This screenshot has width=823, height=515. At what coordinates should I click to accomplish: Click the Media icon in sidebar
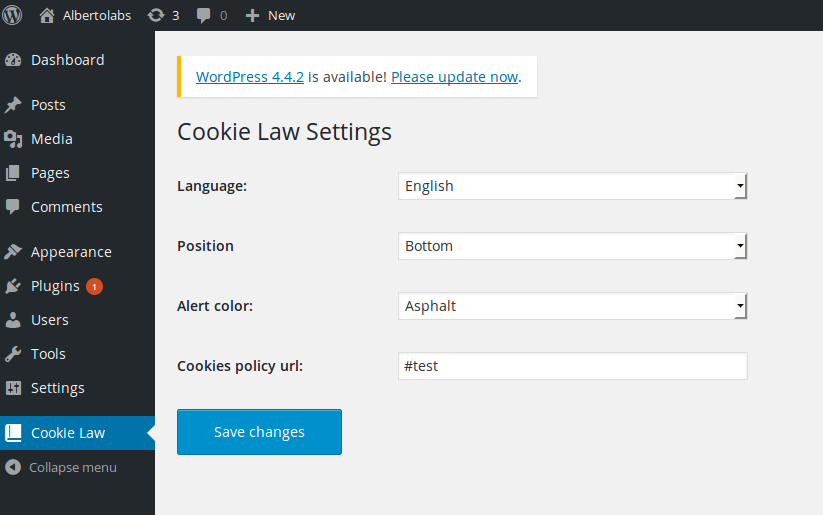[x=13, y=139]
